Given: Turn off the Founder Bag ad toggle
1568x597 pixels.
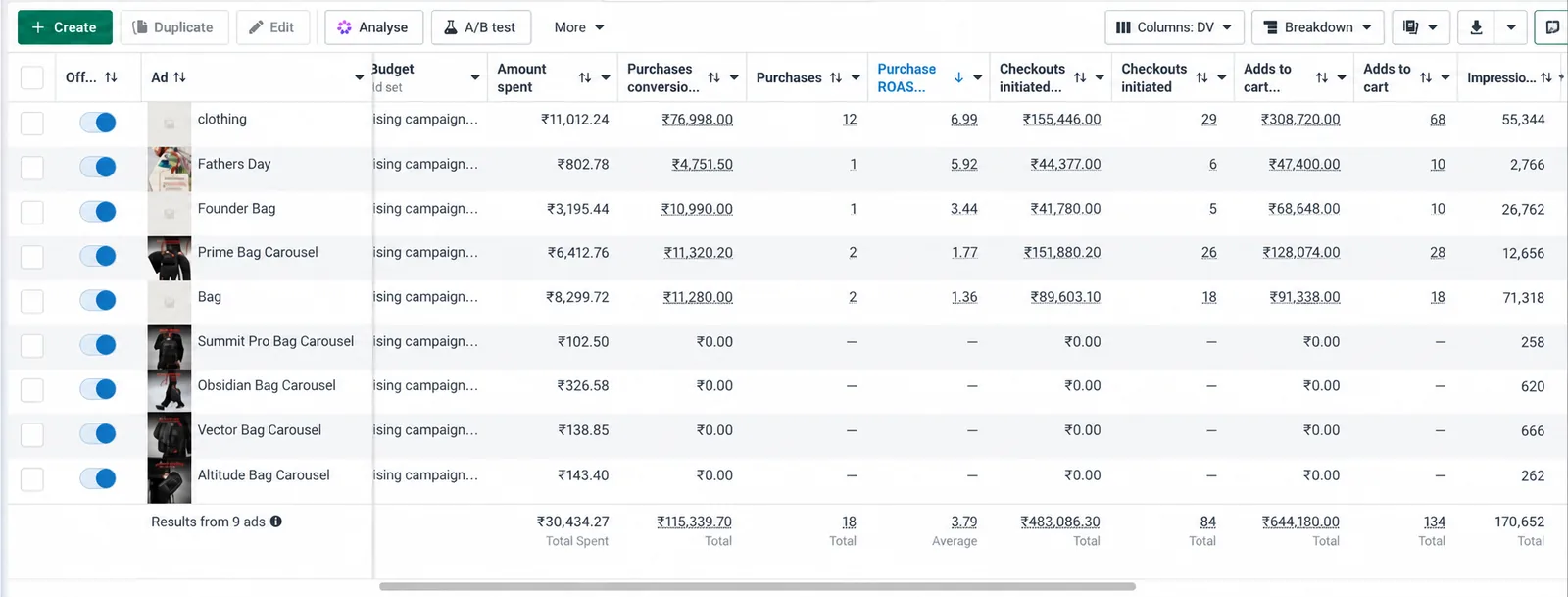Looking at the screenshot, I should point(98,211).
